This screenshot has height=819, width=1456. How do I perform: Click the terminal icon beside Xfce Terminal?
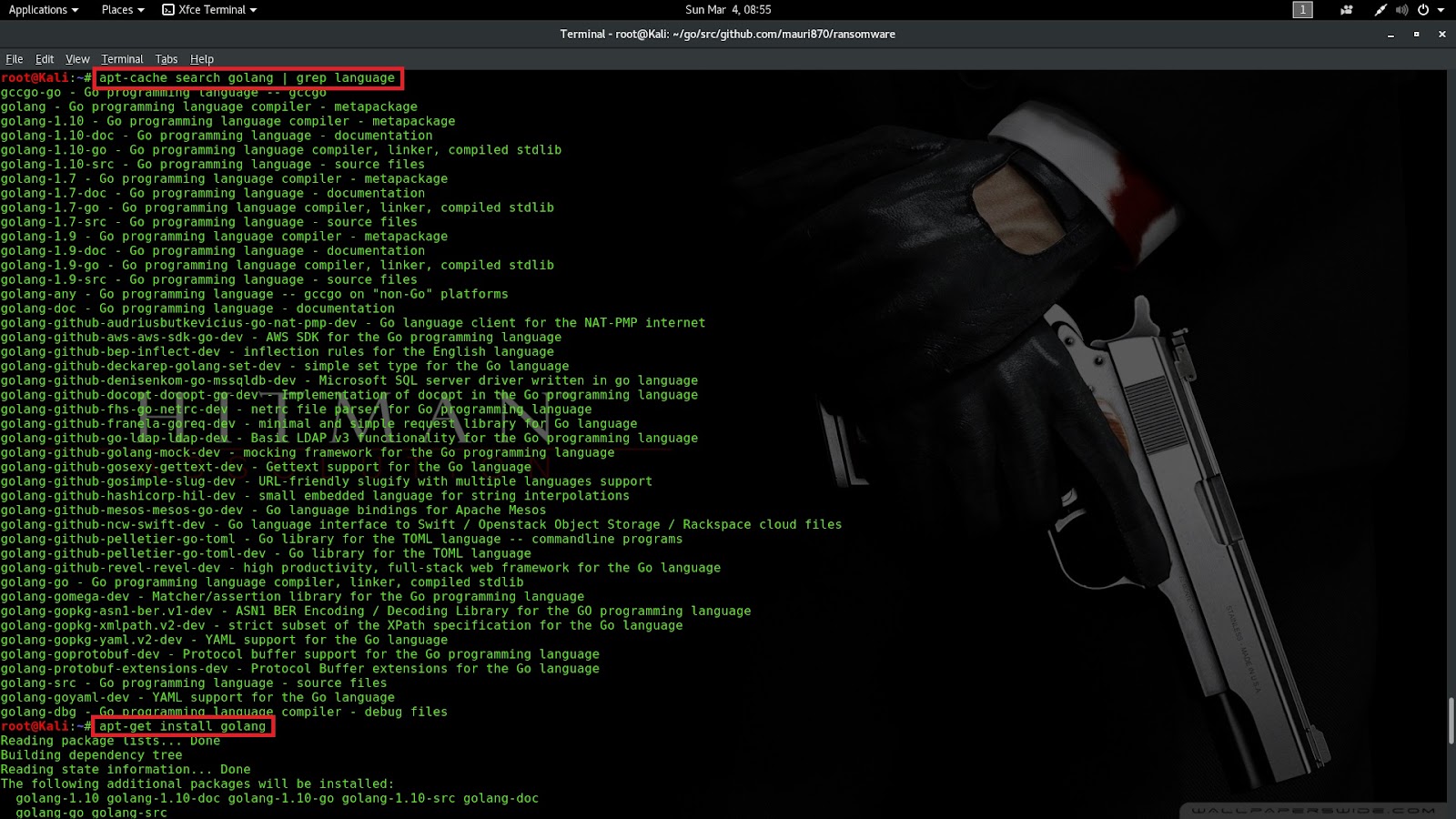point(168,10)
